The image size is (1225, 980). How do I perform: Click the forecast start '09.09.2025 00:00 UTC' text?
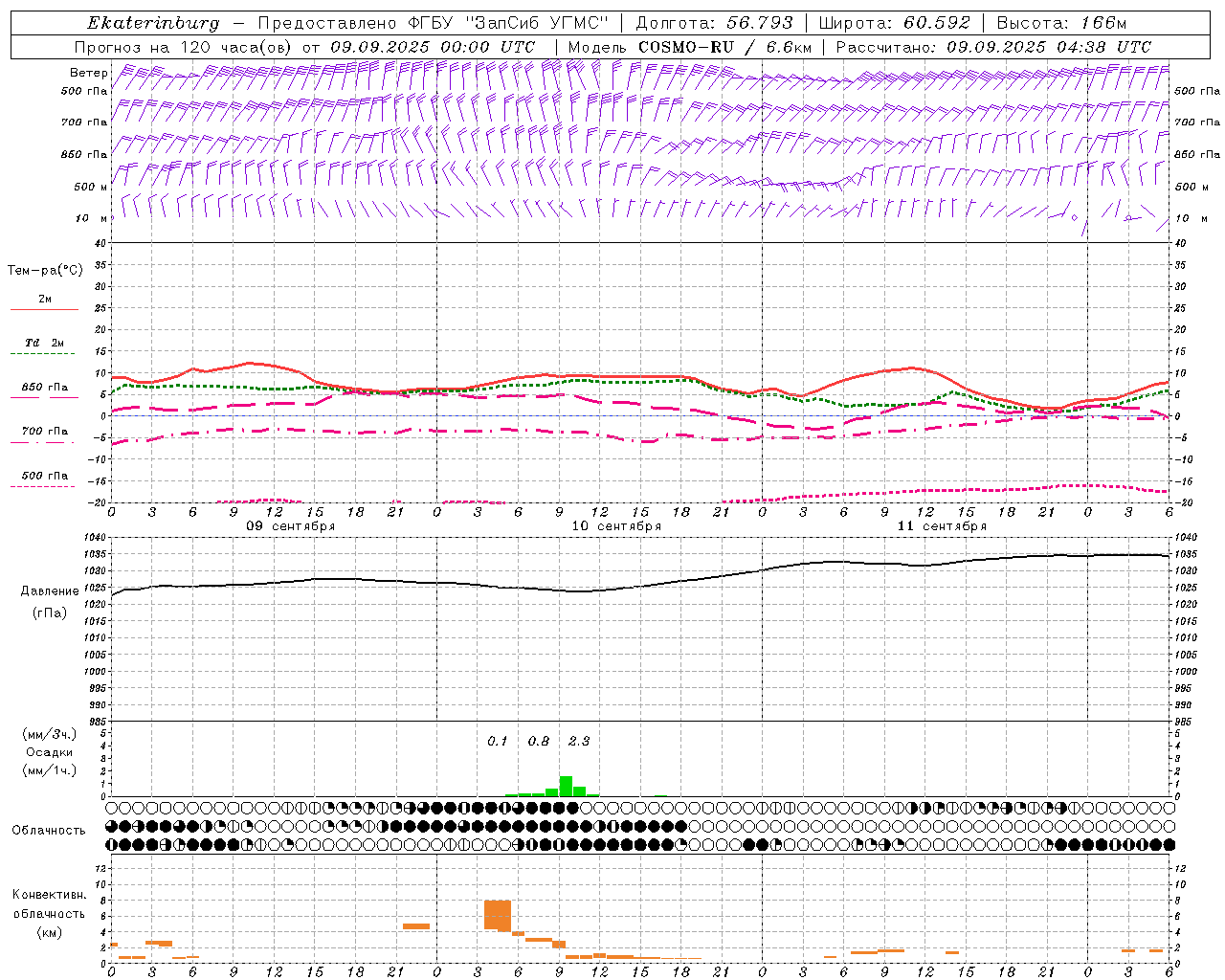433,47
